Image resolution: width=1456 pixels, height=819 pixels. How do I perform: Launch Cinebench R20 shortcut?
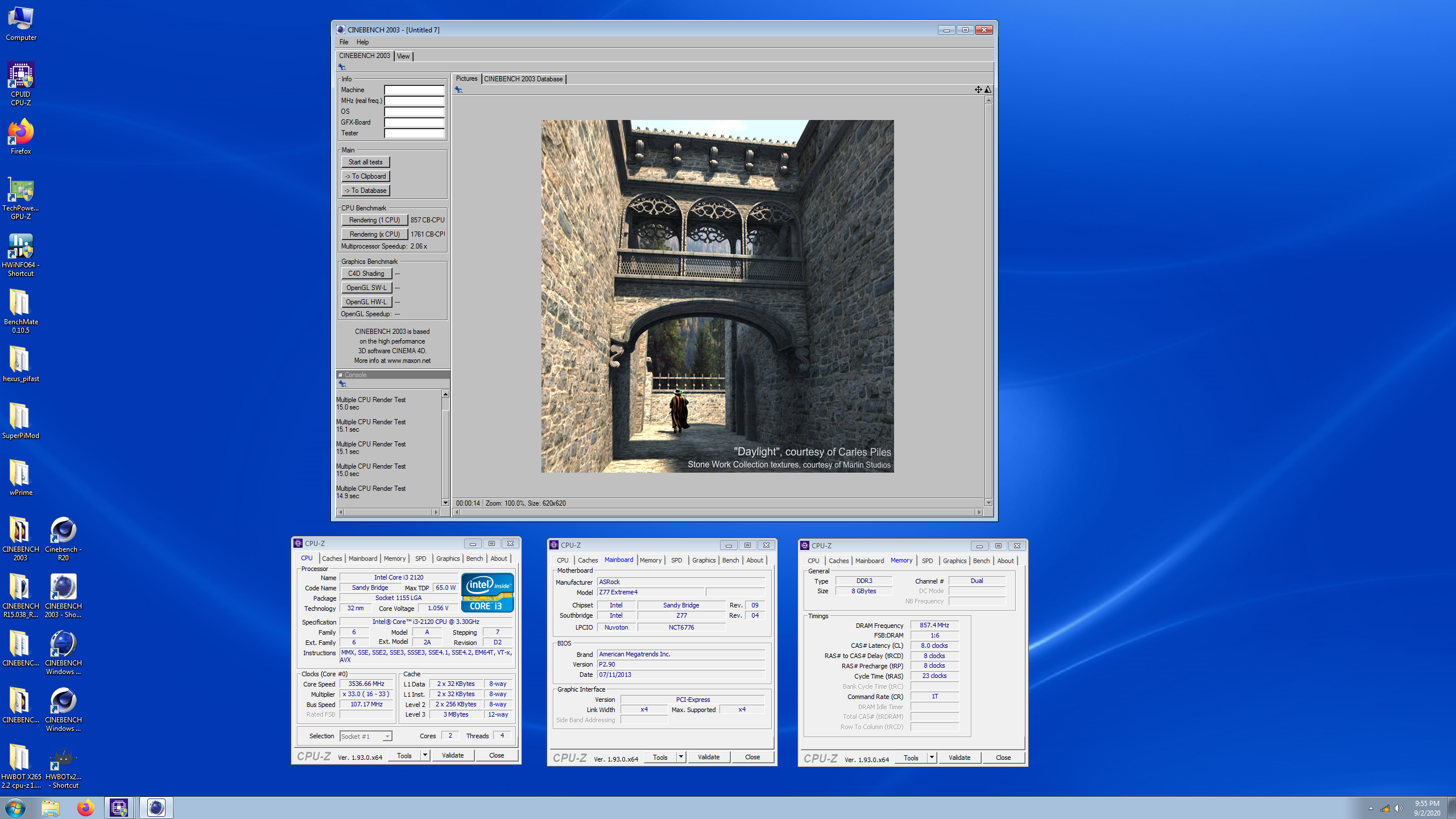point(63,539)
